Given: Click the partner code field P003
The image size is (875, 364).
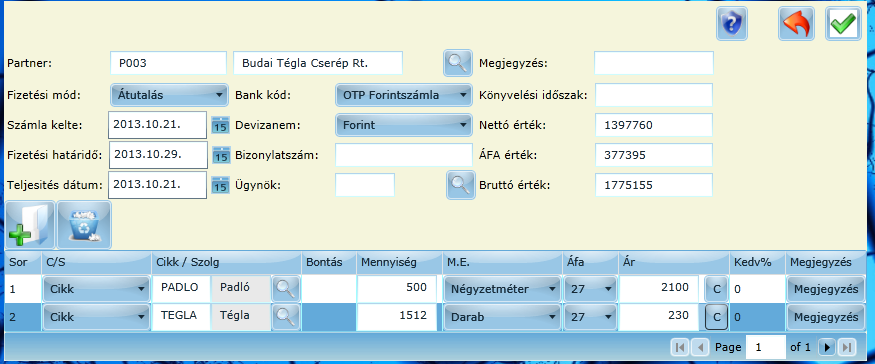Looking at the screenshot, I should [x=169, y=63].
